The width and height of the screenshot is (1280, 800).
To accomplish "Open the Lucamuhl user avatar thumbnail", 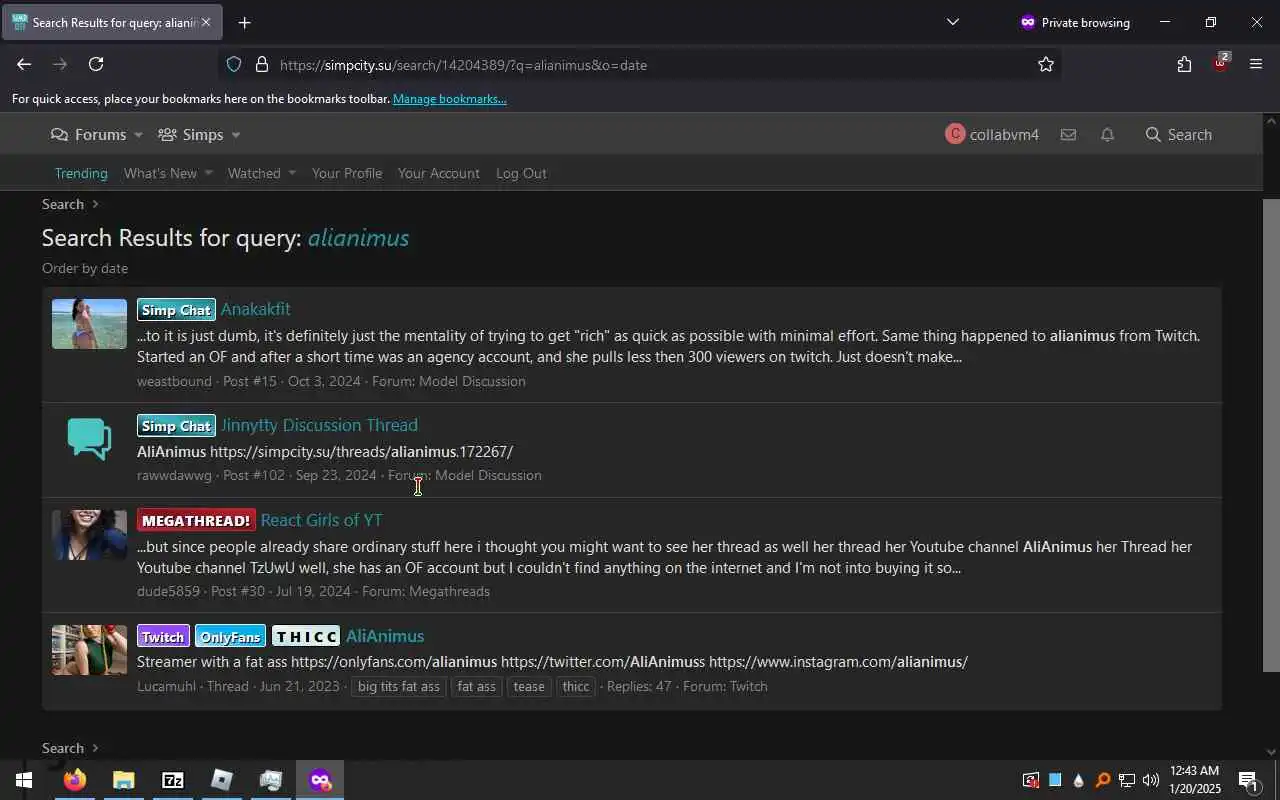I will pyautogui.click(x=89, y=650).
